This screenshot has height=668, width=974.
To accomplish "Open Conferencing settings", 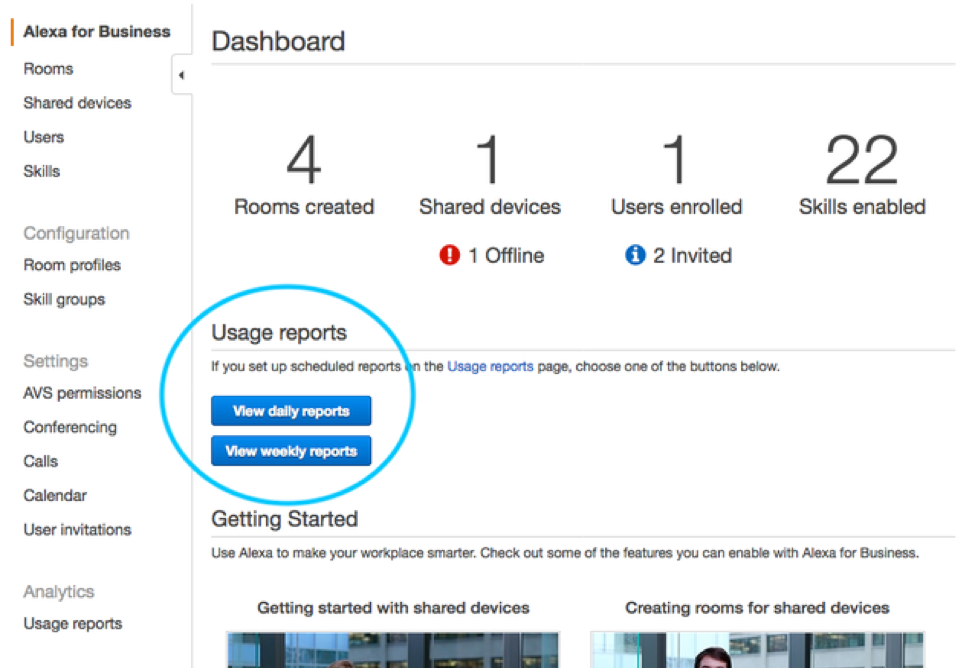I will [70, 428].
